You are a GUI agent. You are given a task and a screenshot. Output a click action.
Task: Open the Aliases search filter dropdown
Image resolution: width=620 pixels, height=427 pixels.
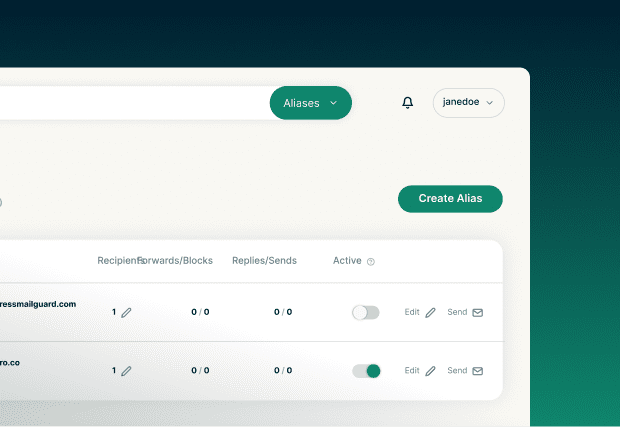tap(310, 103)
